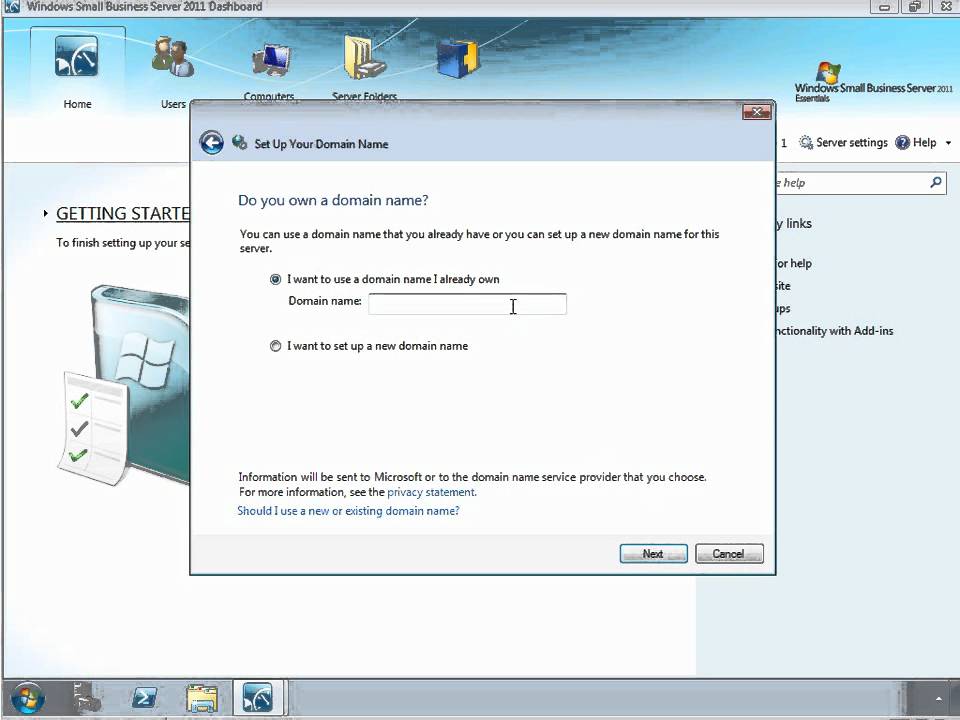Click the Cancel button in the wizard
The height and width of the screenshot is (720, 960).
(729, 553)
